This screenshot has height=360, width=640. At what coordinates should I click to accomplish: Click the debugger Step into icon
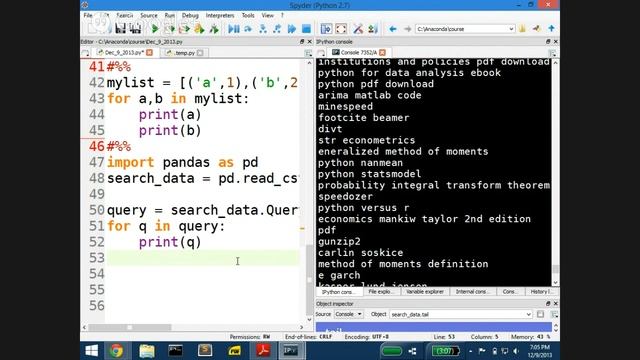click(x=262, y=29)
